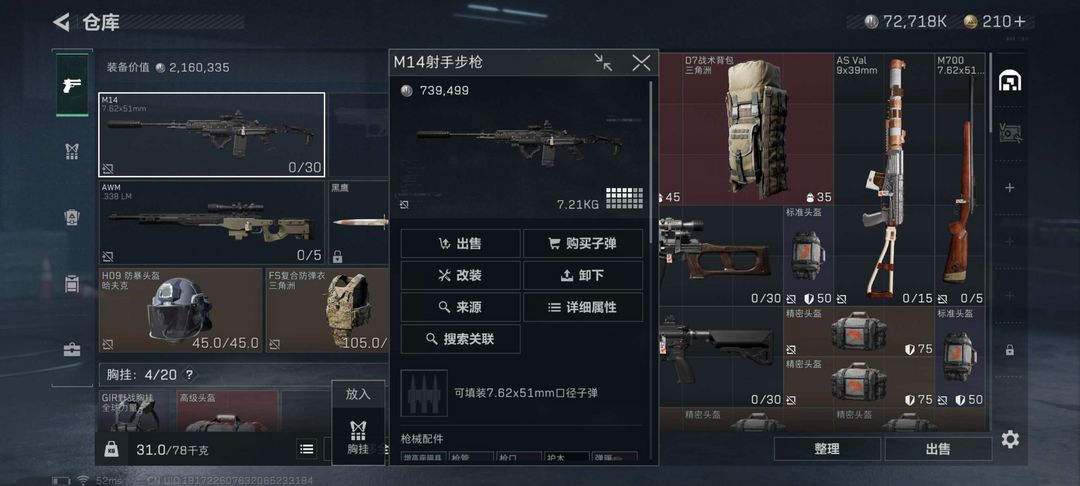Open the settings gear icon

1010,439
